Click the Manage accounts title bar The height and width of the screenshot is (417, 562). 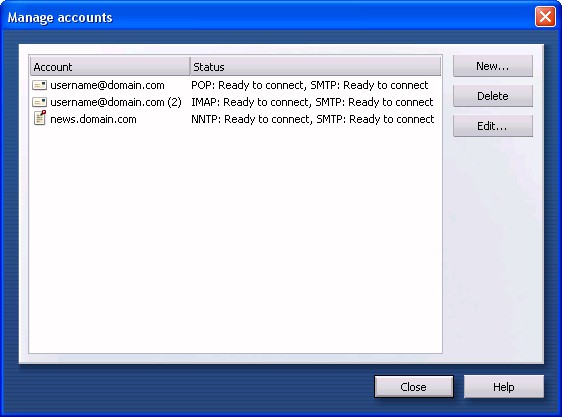click(x=269, y=17)
